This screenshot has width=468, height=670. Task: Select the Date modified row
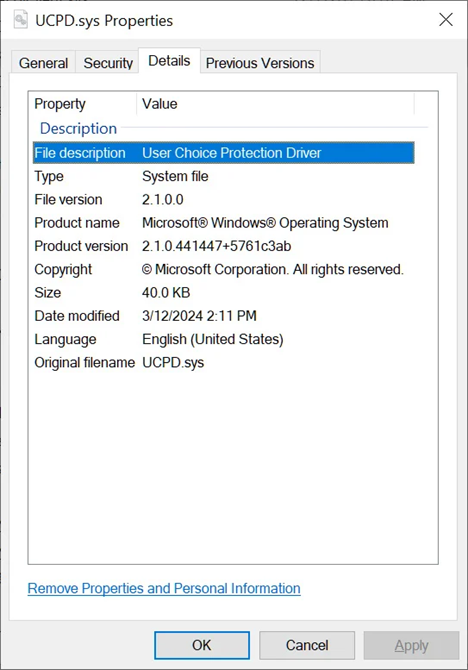pyautogui.click(x=224, y=316)
